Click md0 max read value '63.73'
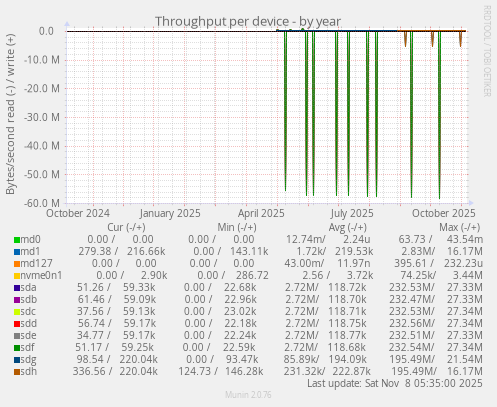 pos(412,239)
